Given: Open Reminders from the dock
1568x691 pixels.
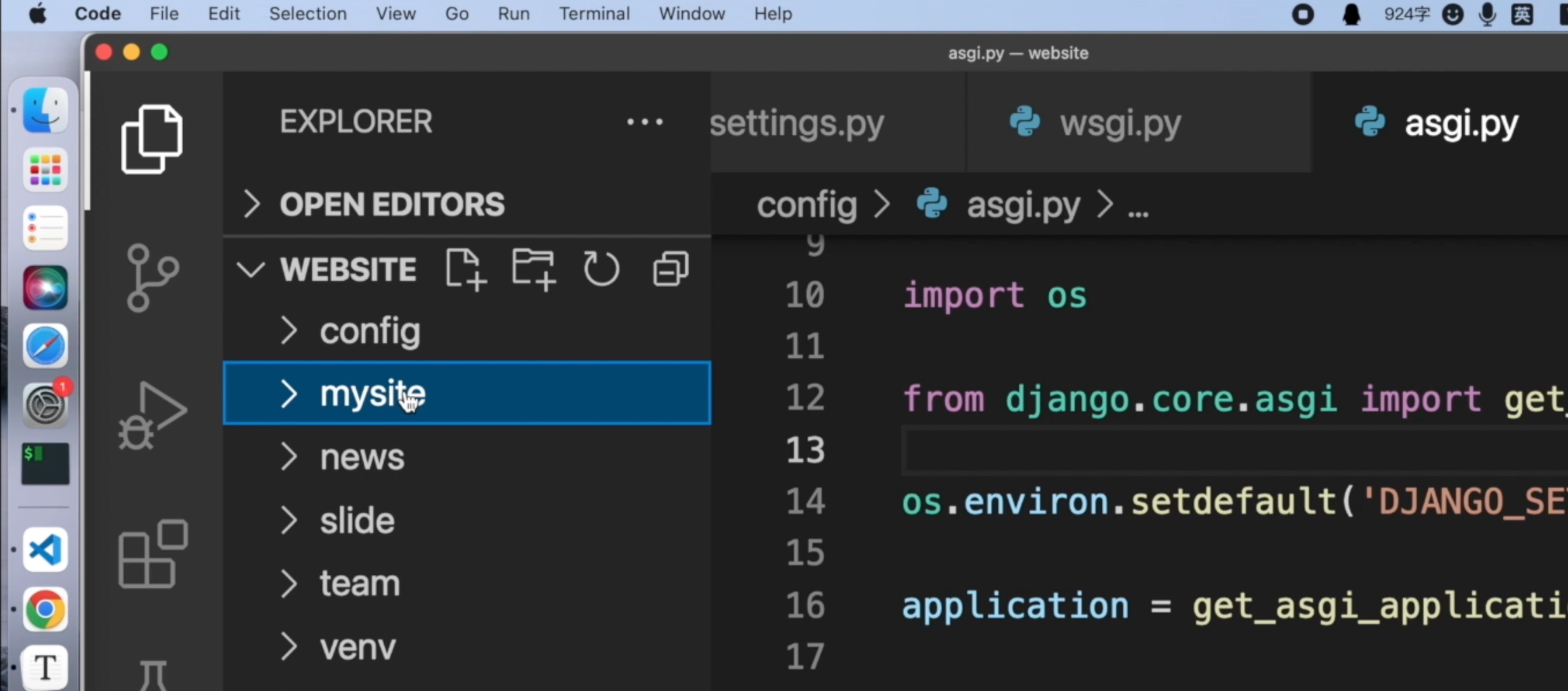Looking at the screenshot, I should tap(45, 228).
